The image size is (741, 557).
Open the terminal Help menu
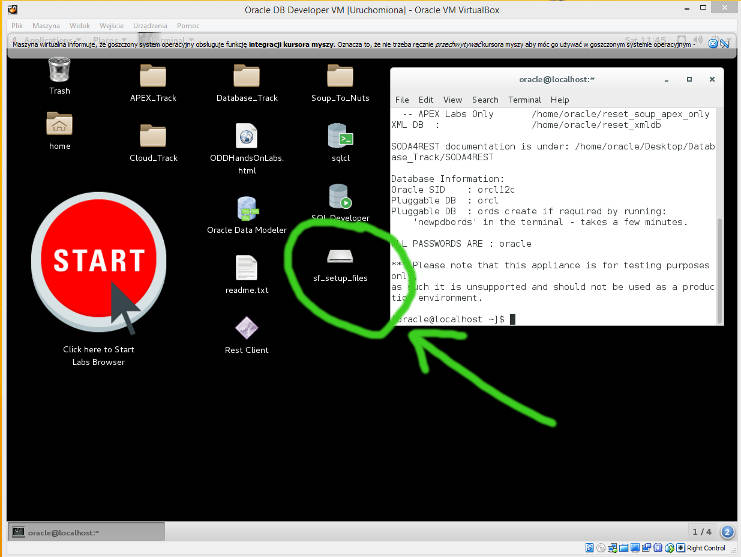pyautogui.click(x=560, y=100)
